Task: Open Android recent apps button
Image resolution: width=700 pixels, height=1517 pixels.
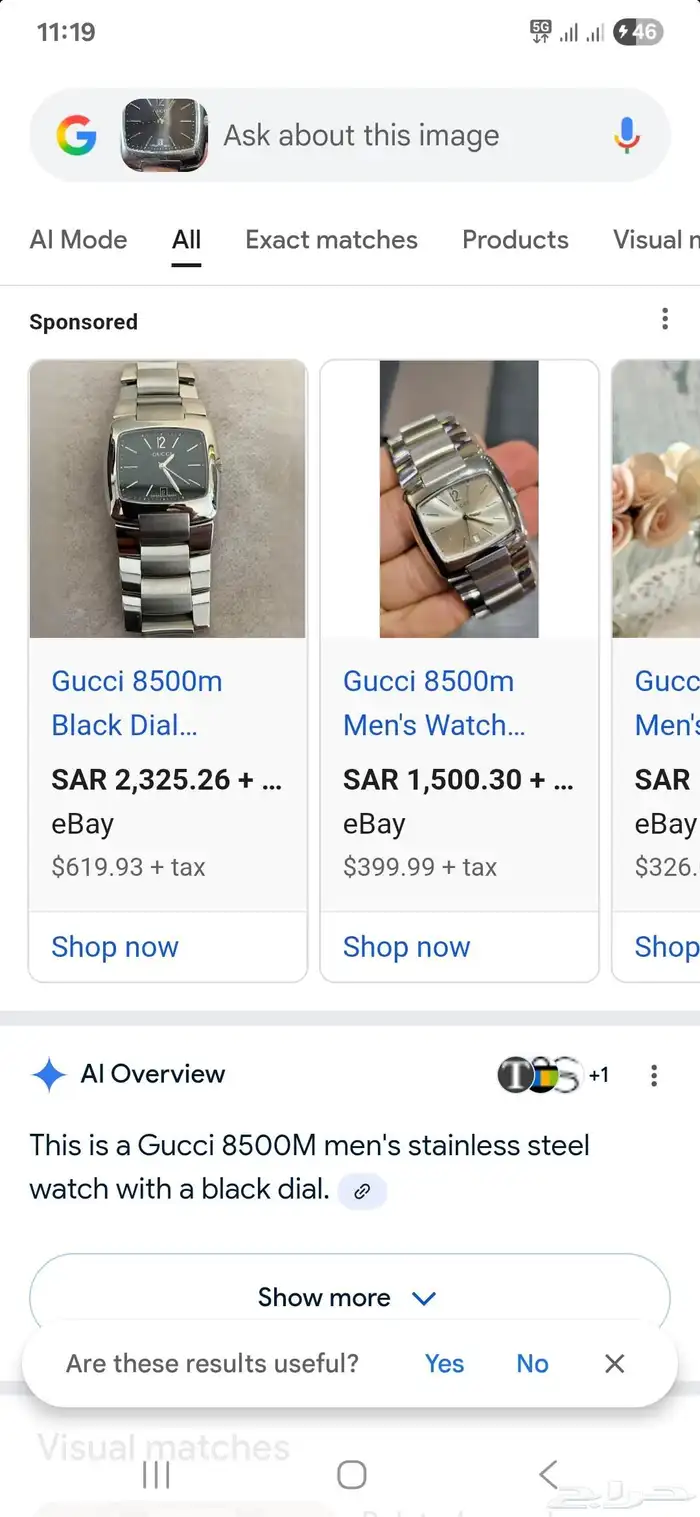Action: 156,1474
